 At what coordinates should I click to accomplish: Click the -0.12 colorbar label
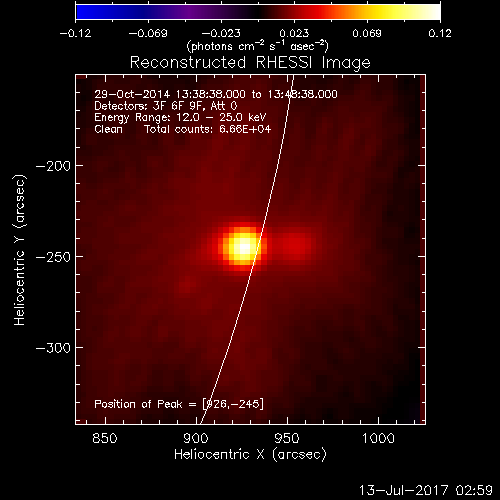(x=75, y=33)
